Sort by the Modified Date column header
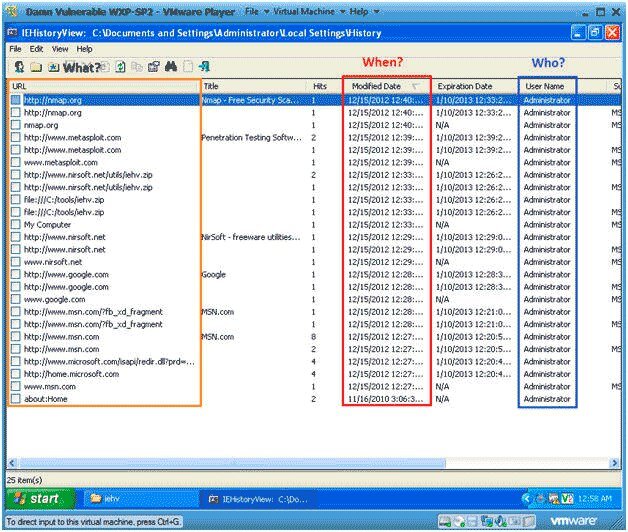This screenshot has height=532, width=628. point(387,86)
